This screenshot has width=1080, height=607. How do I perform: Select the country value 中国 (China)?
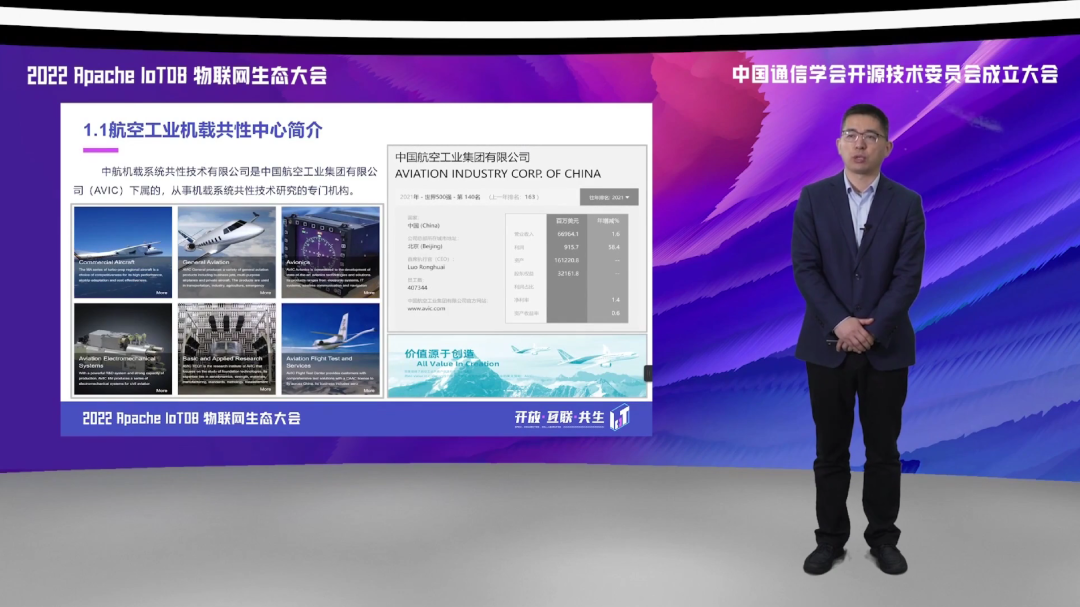tap(423, 225)
